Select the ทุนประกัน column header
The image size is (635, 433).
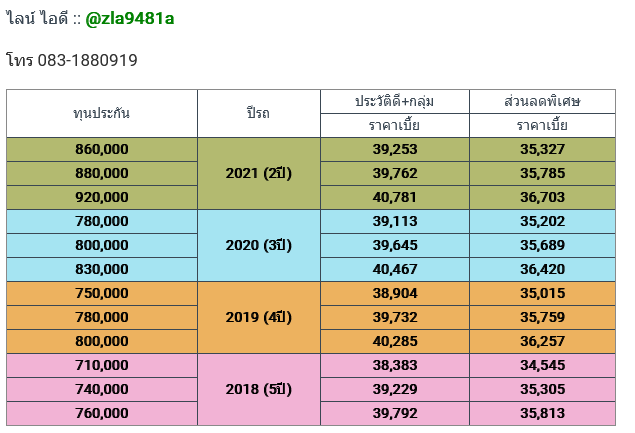pos(102,113)
